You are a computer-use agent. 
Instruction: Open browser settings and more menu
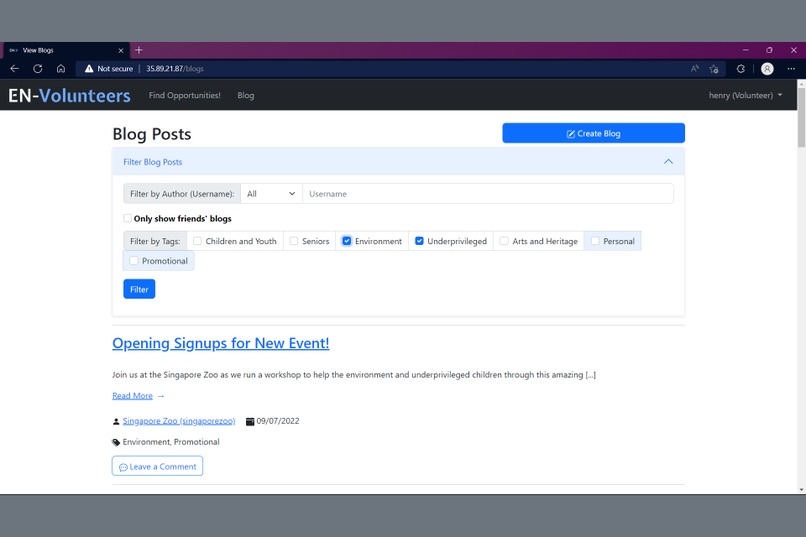[x=791, y=68]
